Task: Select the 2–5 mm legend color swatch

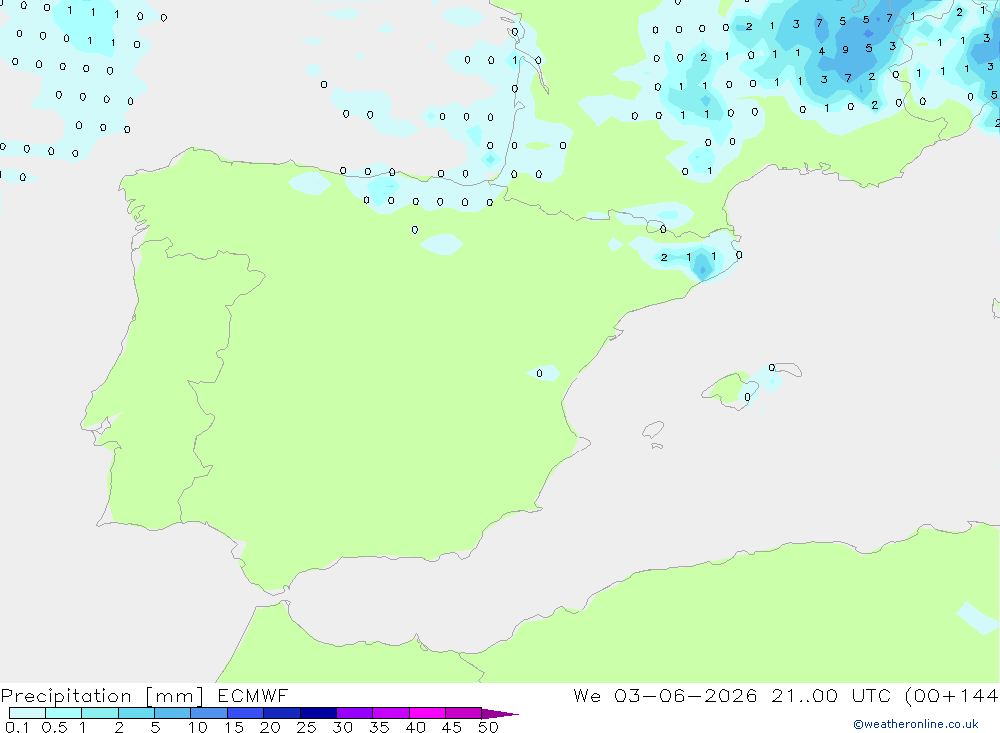Action: pos(136,713)
